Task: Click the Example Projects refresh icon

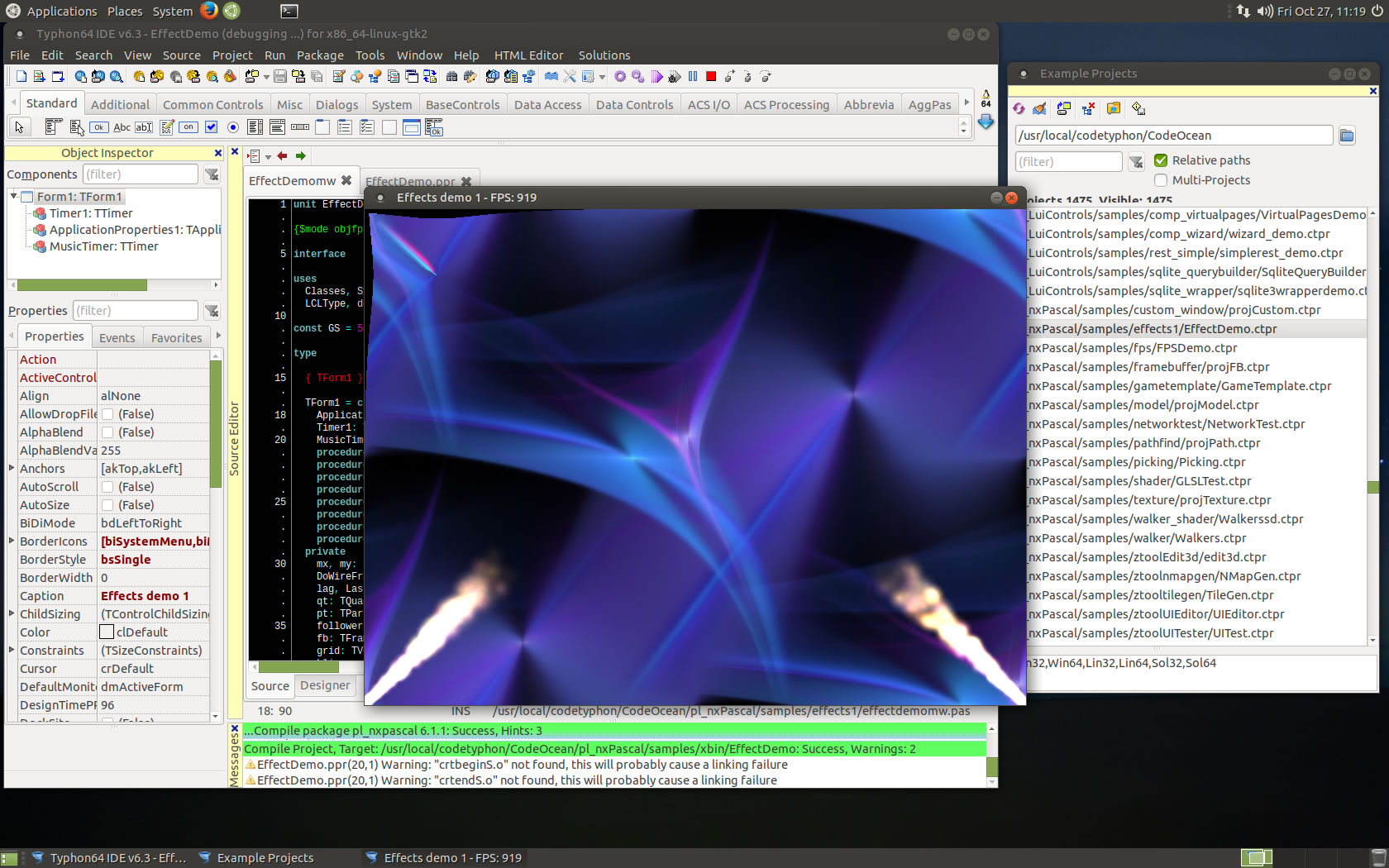Action: point(1019,109)
